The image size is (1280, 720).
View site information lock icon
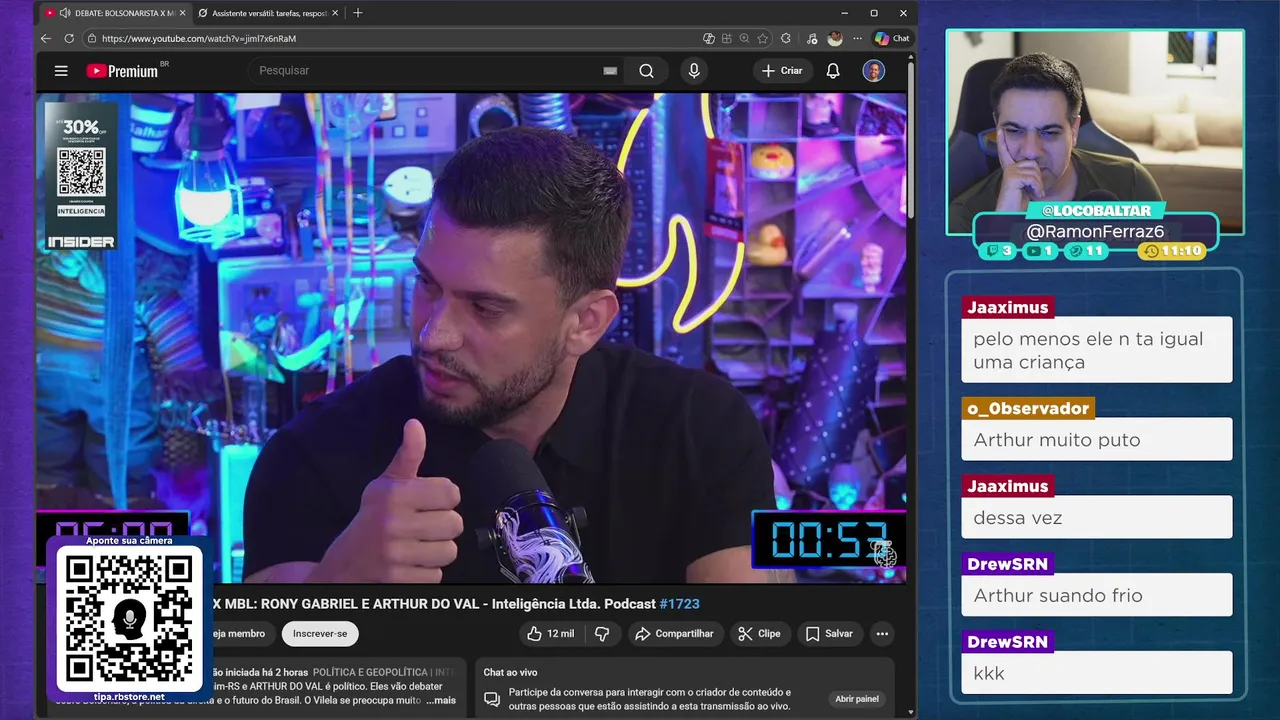(92, 38)
